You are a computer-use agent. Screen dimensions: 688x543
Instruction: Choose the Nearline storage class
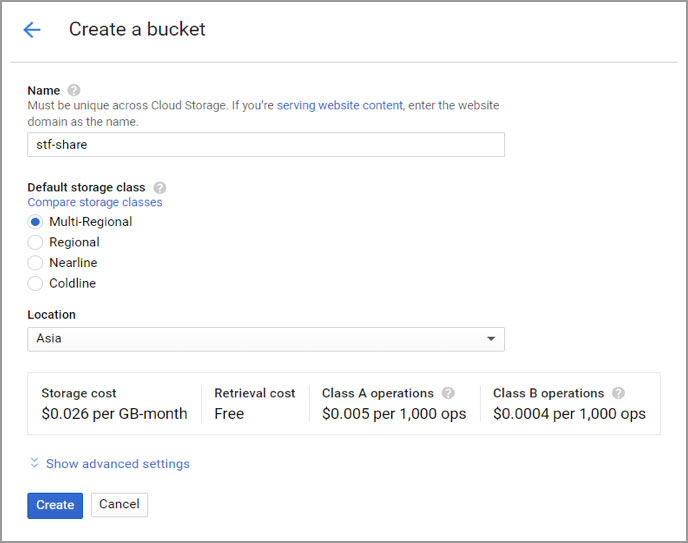pos(35,263)
